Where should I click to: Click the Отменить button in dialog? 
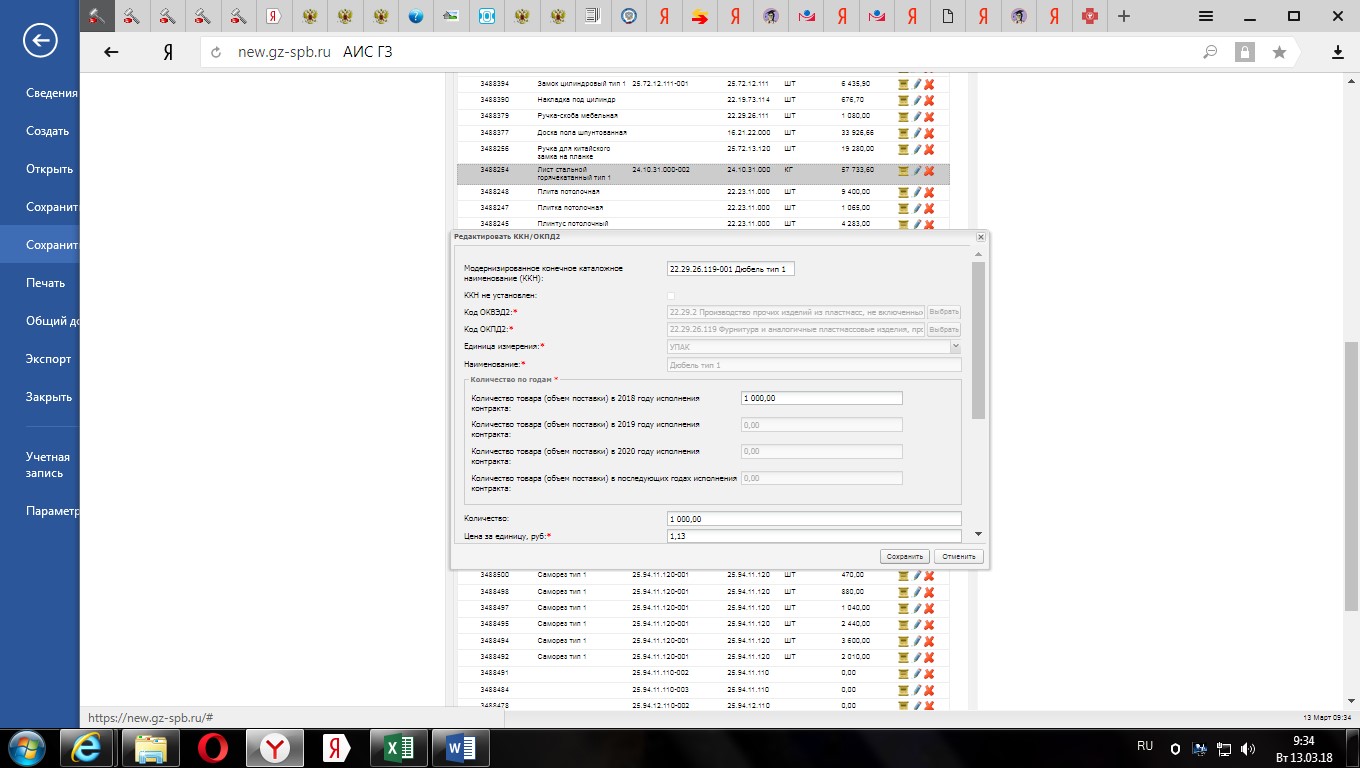point(958,556)
